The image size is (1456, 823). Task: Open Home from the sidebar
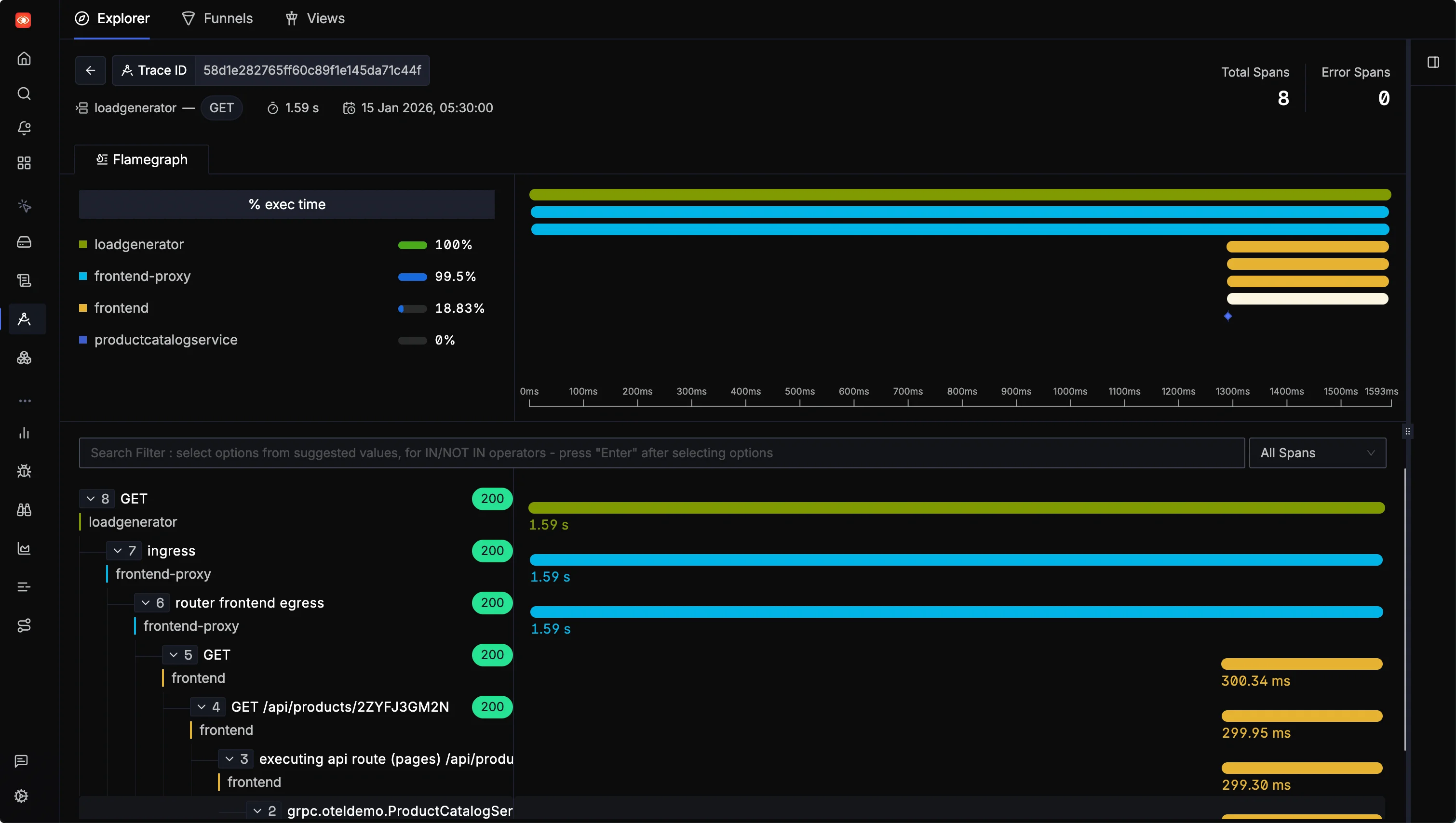[24, 58]
